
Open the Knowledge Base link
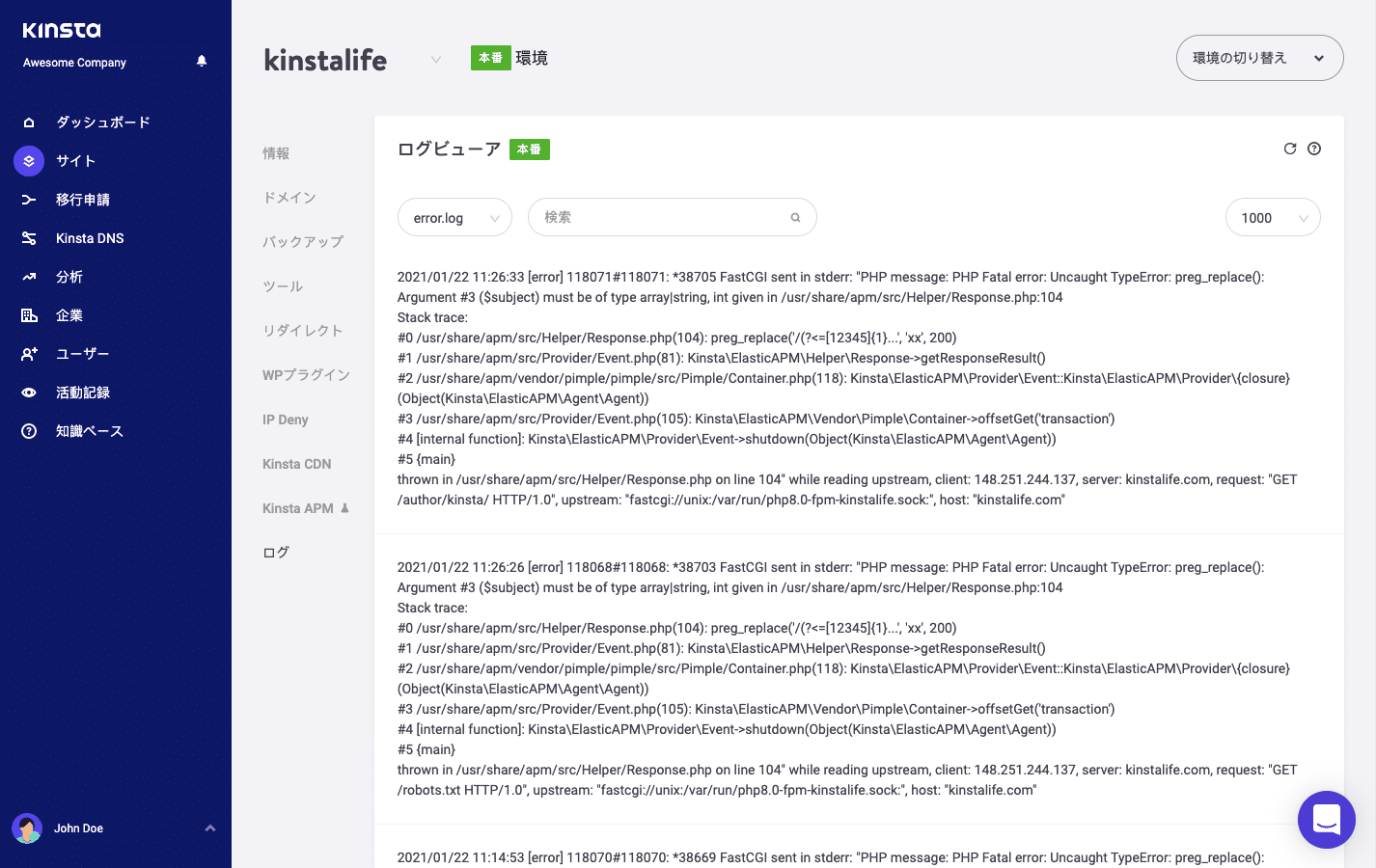89,431
